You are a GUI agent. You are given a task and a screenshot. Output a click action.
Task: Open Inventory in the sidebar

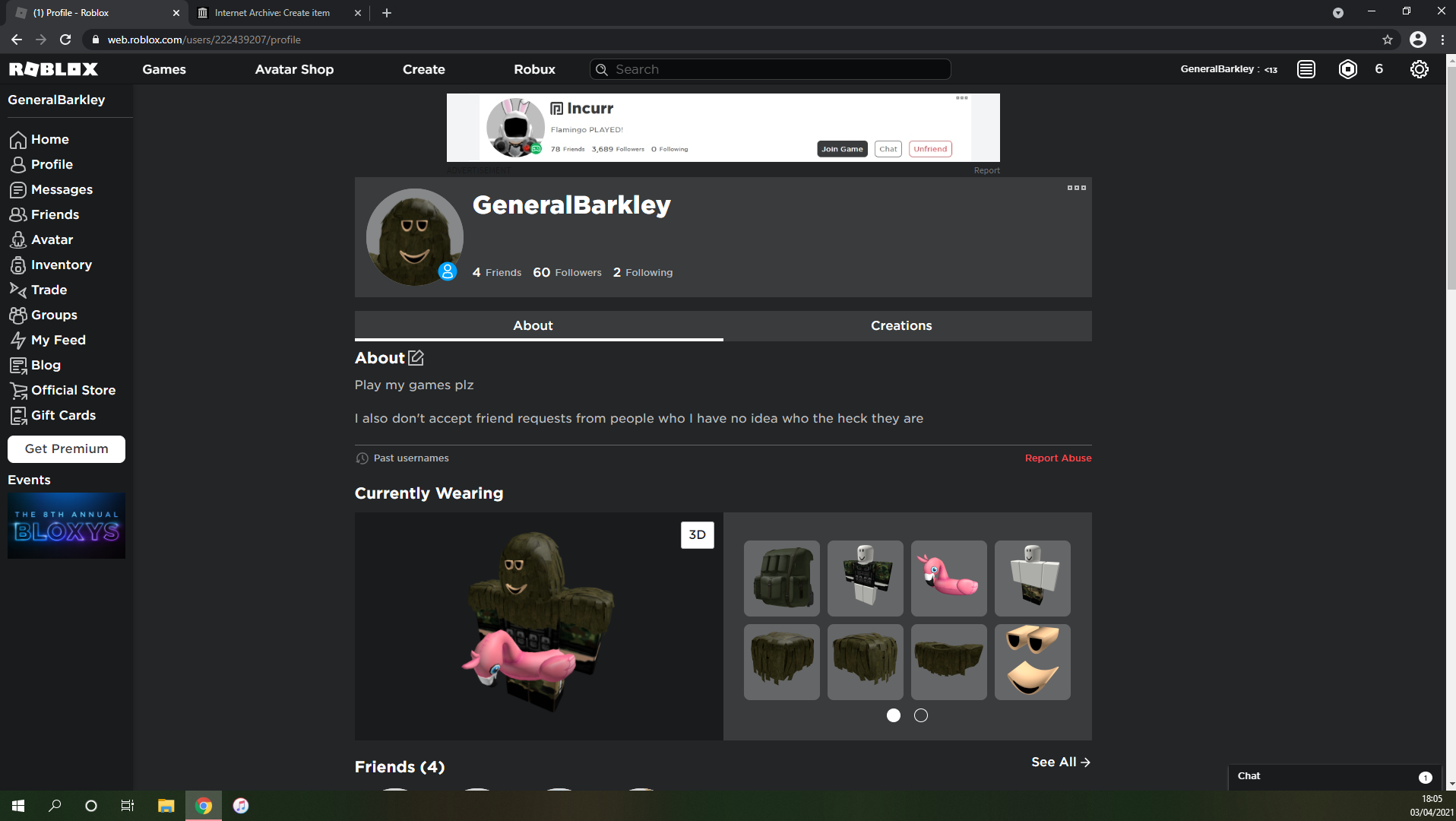[50, 265]
